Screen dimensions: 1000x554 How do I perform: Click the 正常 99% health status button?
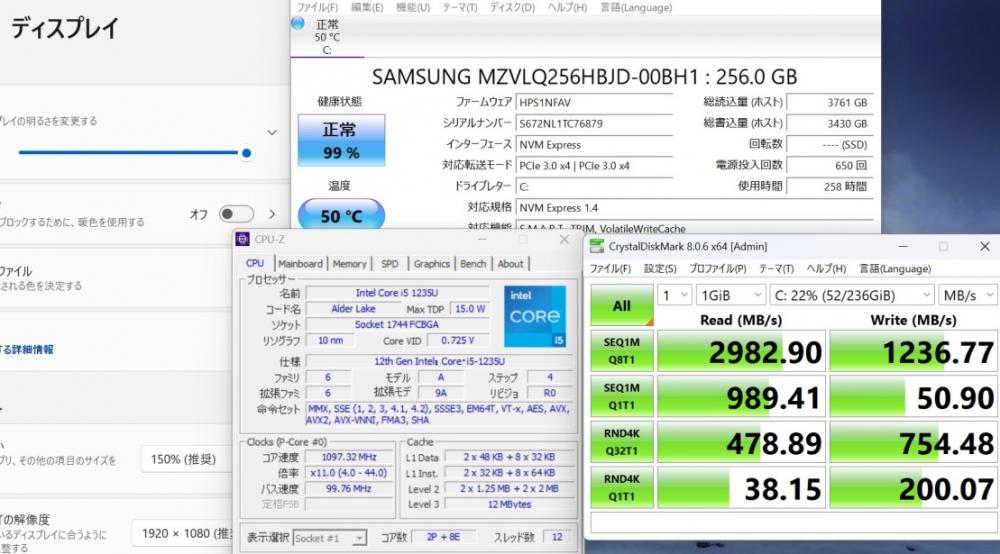pyautogui.click(x=341, y=140)
